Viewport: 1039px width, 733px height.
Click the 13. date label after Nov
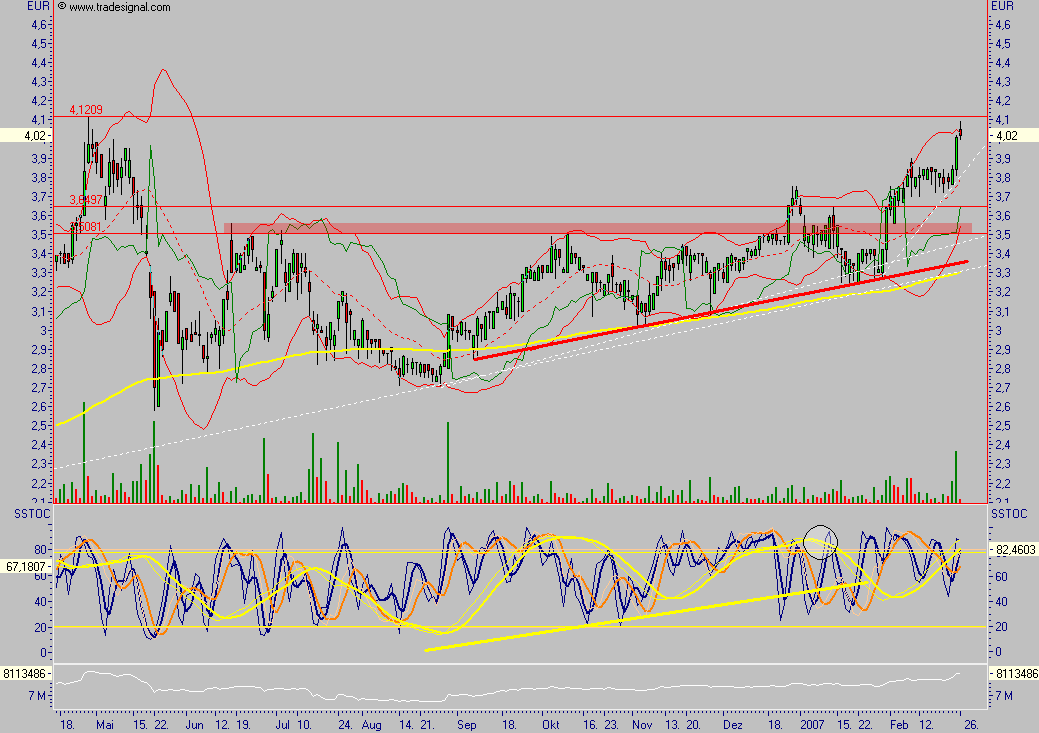coord(673,724)
